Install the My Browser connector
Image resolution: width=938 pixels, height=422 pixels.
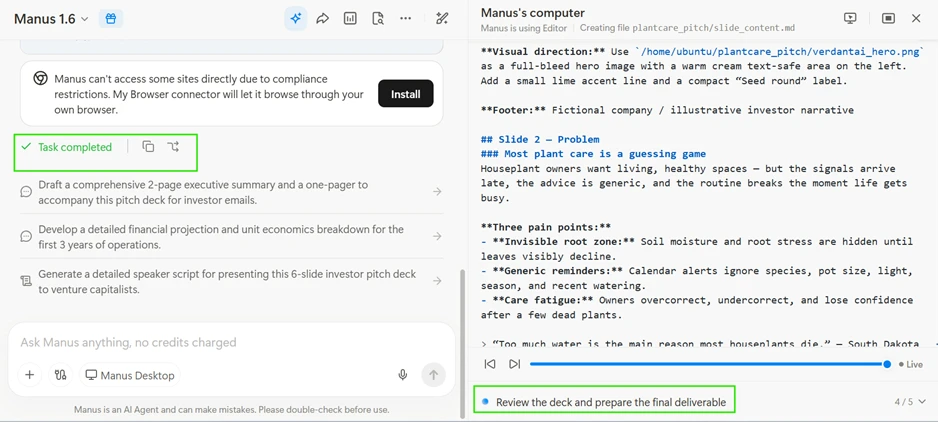coord(406,94)
